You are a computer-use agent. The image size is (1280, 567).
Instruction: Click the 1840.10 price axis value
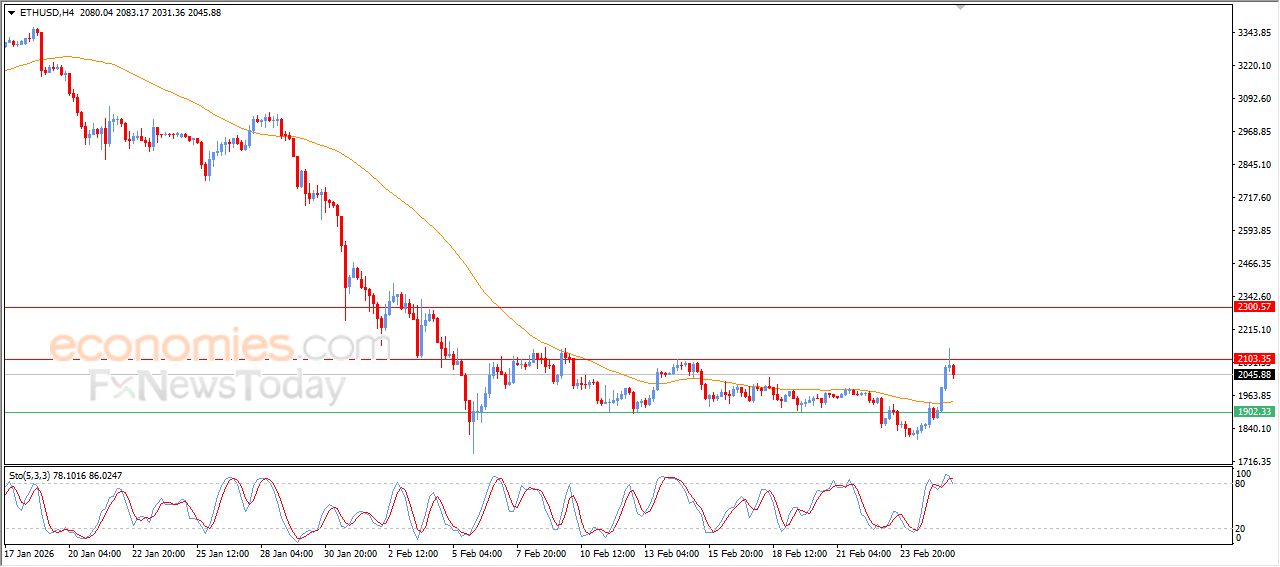click(x=1254, y=429)
